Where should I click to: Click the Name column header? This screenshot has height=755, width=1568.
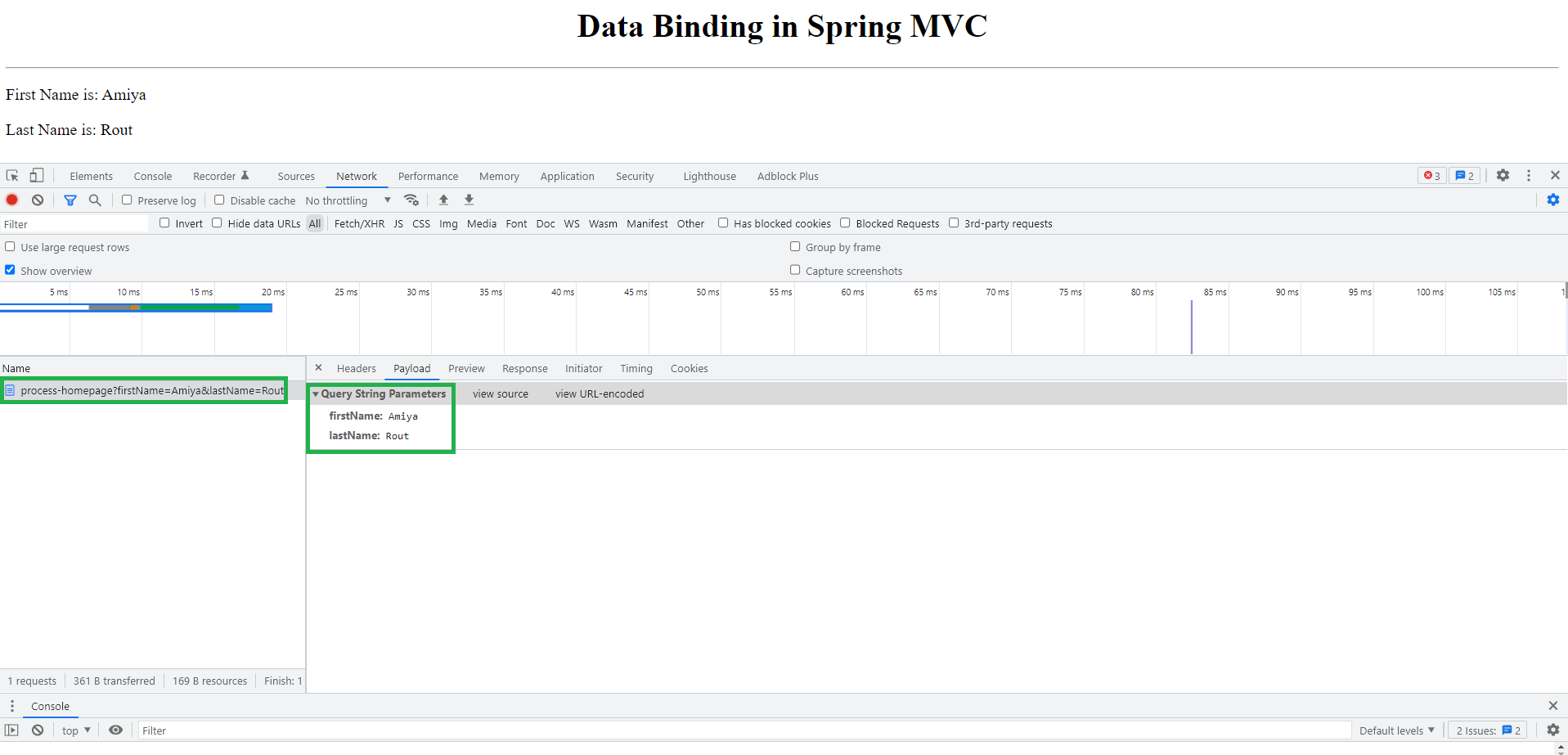pyautogui.click(x=152, y=368)
